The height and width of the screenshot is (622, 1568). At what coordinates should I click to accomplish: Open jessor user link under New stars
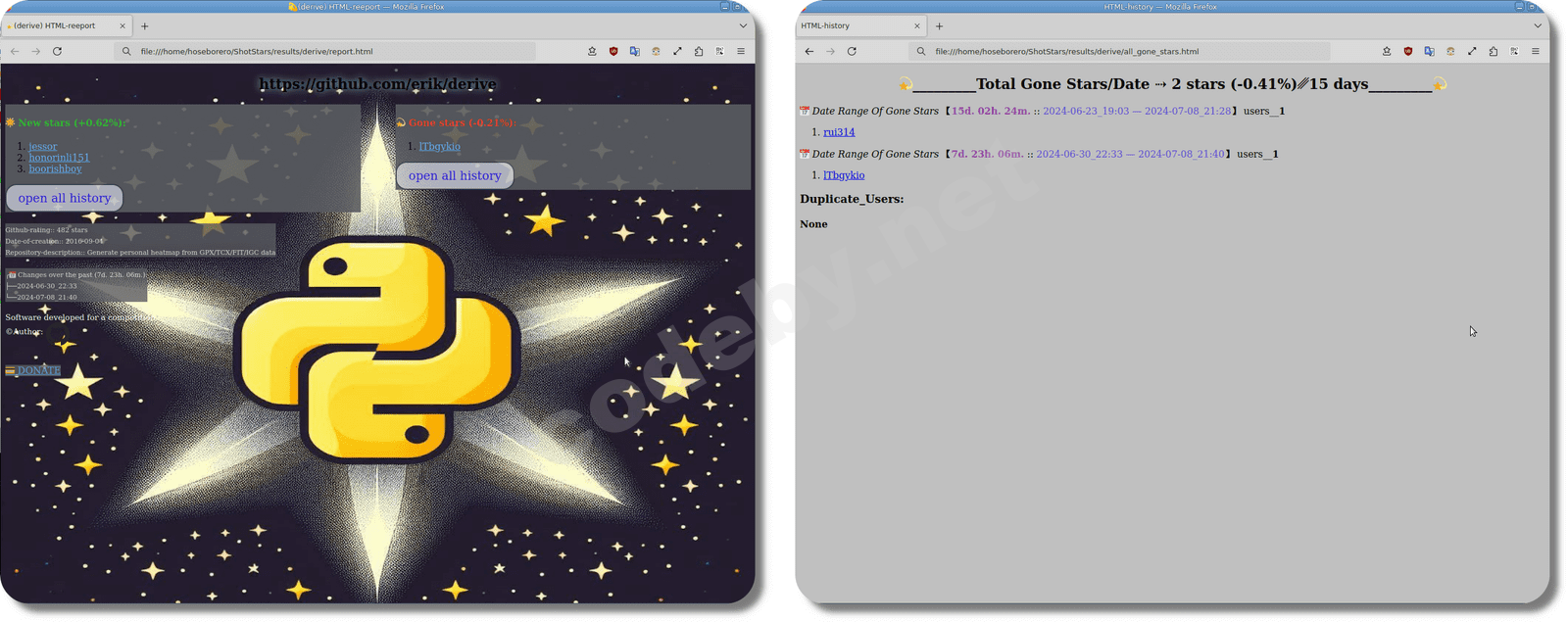click(43, 146)
